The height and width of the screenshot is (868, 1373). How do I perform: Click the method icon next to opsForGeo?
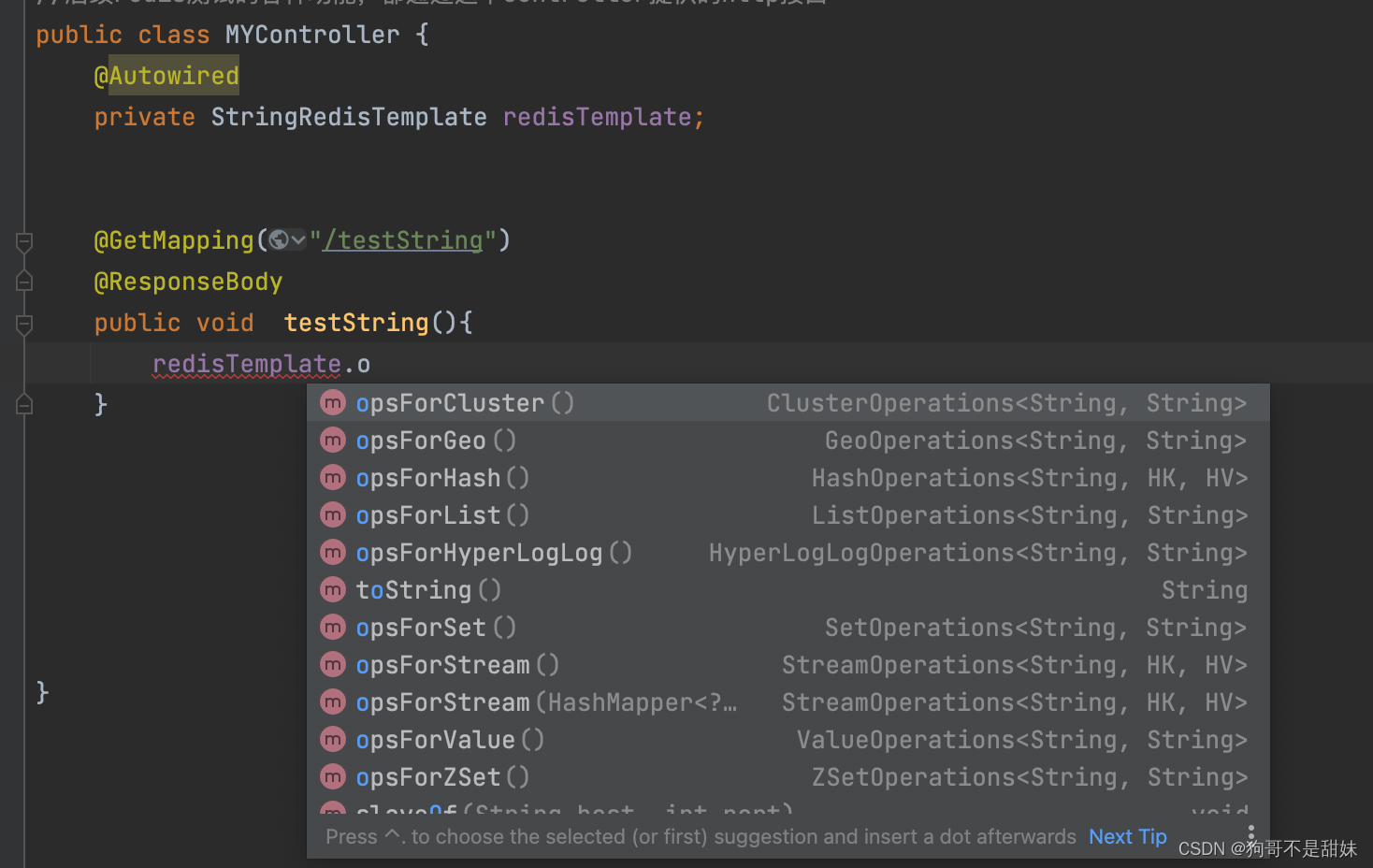(333, 440)
